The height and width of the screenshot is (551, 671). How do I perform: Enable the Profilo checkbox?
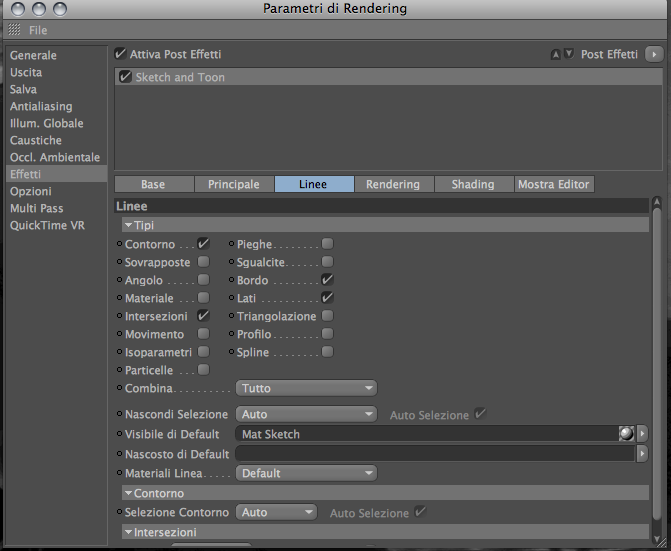click(x=327, y=333)
